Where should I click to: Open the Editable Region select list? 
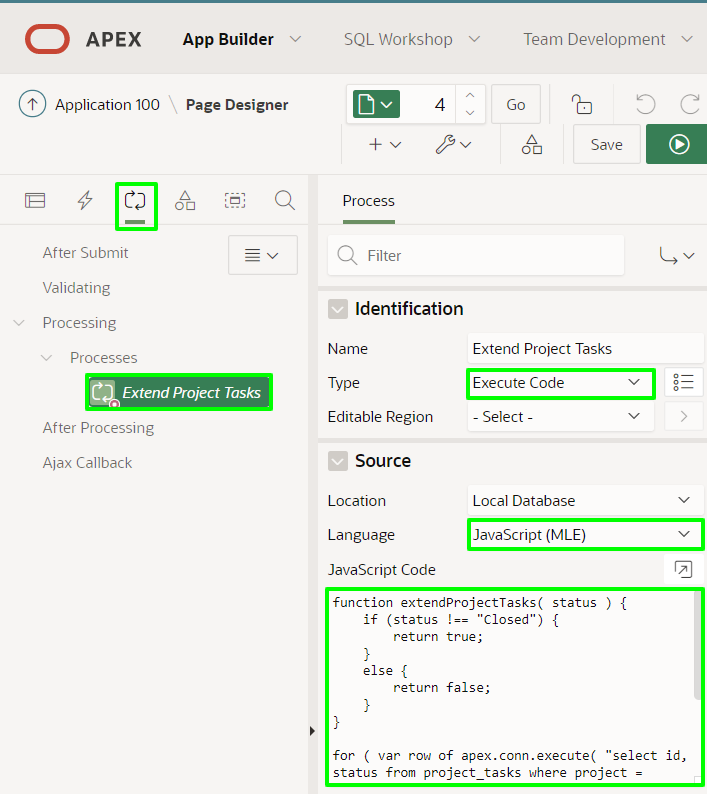(x=561, y=417)
